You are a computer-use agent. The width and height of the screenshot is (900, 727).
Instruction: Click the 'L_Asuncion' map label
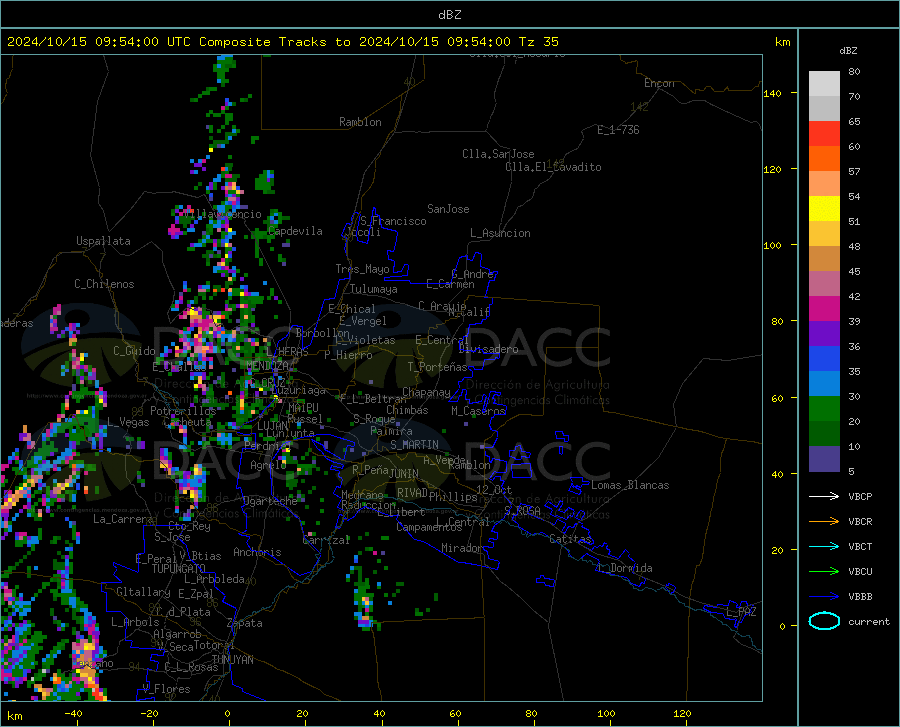click(500, 233)
